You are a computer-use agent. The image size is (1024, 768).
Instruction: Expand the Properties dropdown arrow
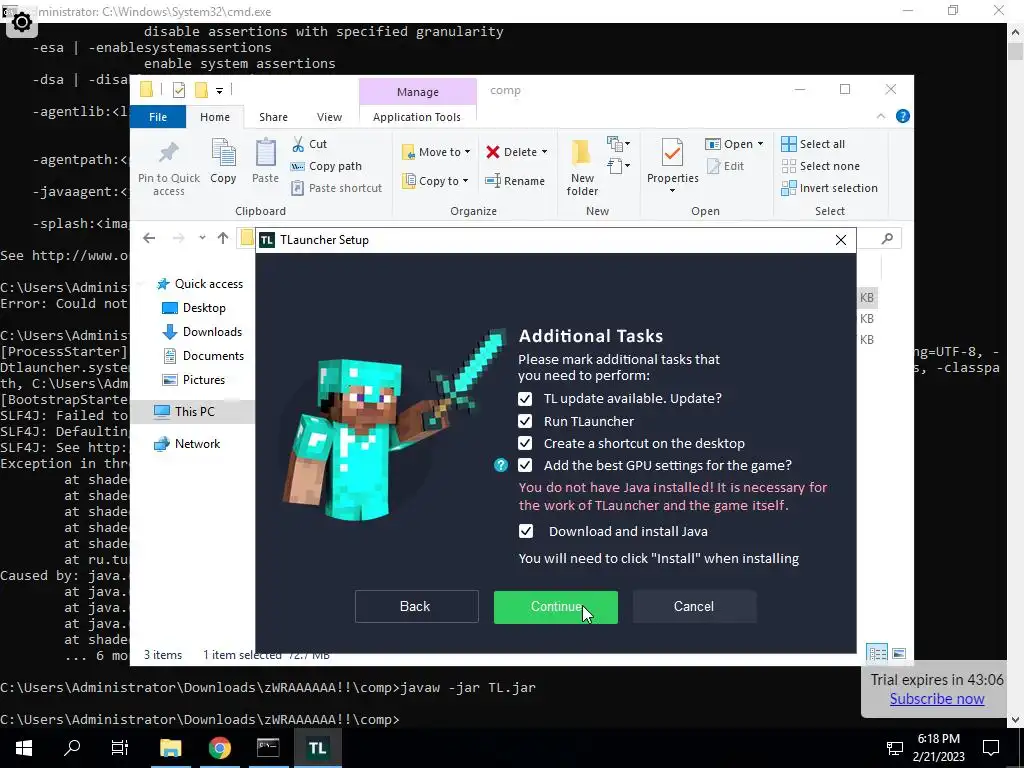(x=672, y=191)
